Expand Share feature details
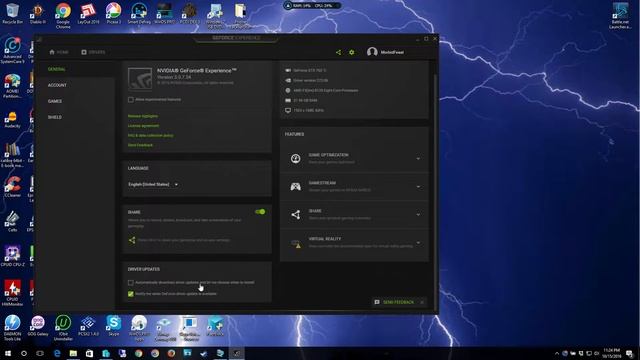This screenshot has width=640, height=360. point(418,215)
